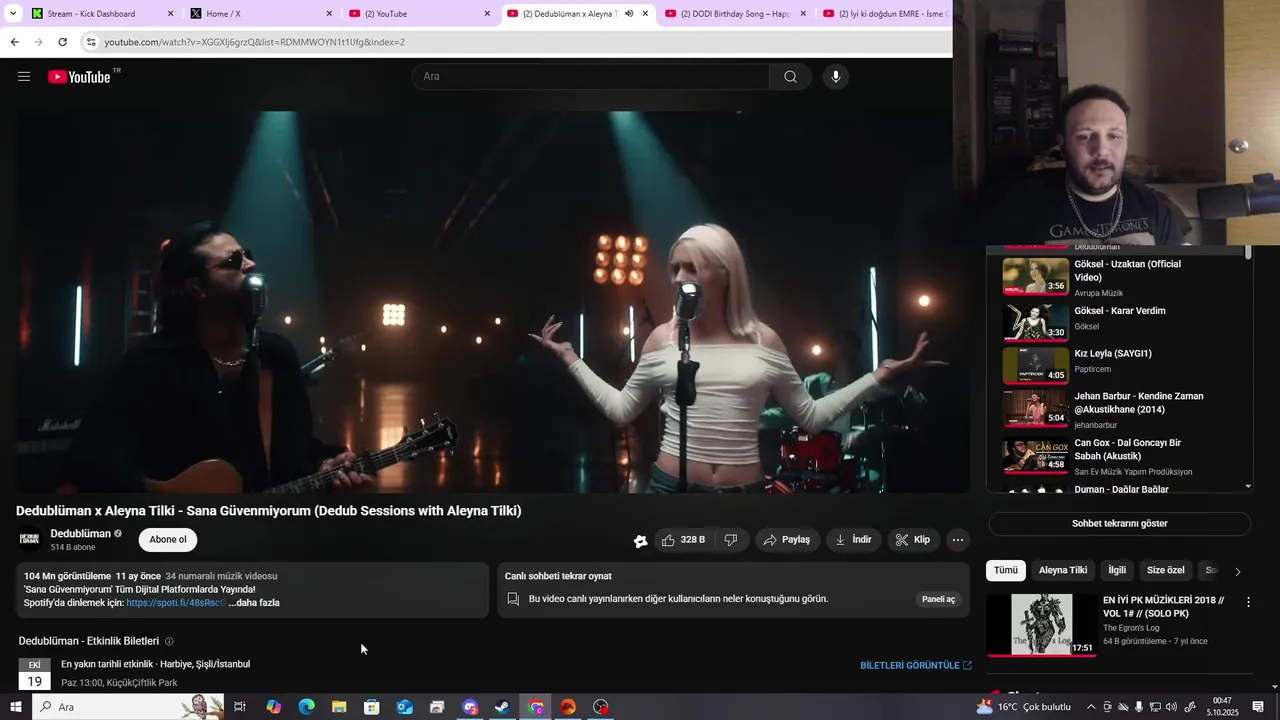Image resolution: width=1280 pixels, height=720 pixels.
Task: Click the Paylaş share button
Action: (788, 540)
